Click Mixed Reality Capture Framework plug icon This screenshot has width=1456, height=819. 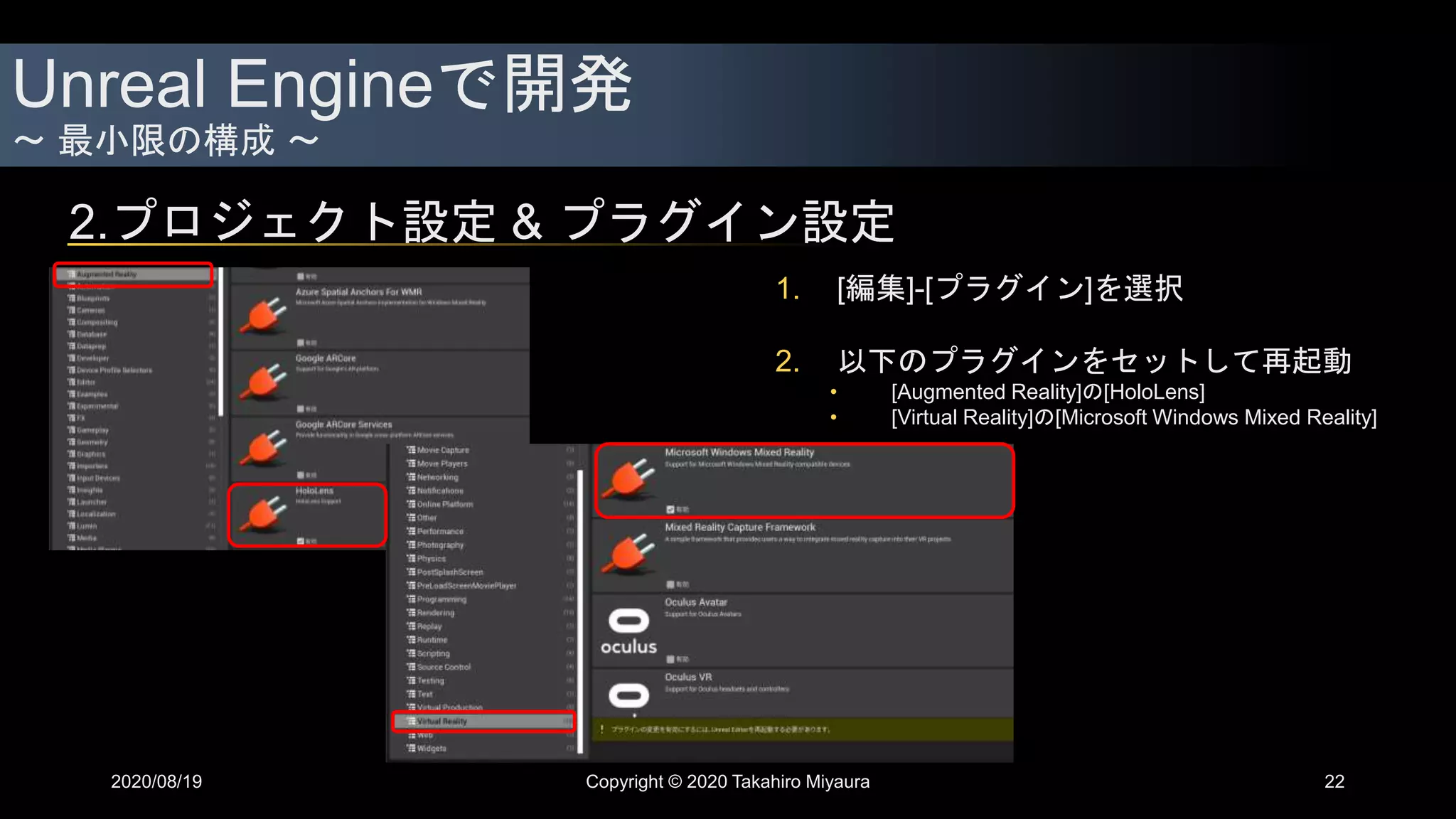click(x=629, y=554)
